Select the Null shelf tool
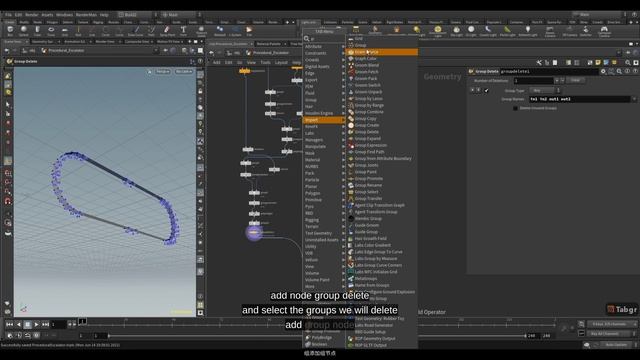 click(x=78, y=31)
